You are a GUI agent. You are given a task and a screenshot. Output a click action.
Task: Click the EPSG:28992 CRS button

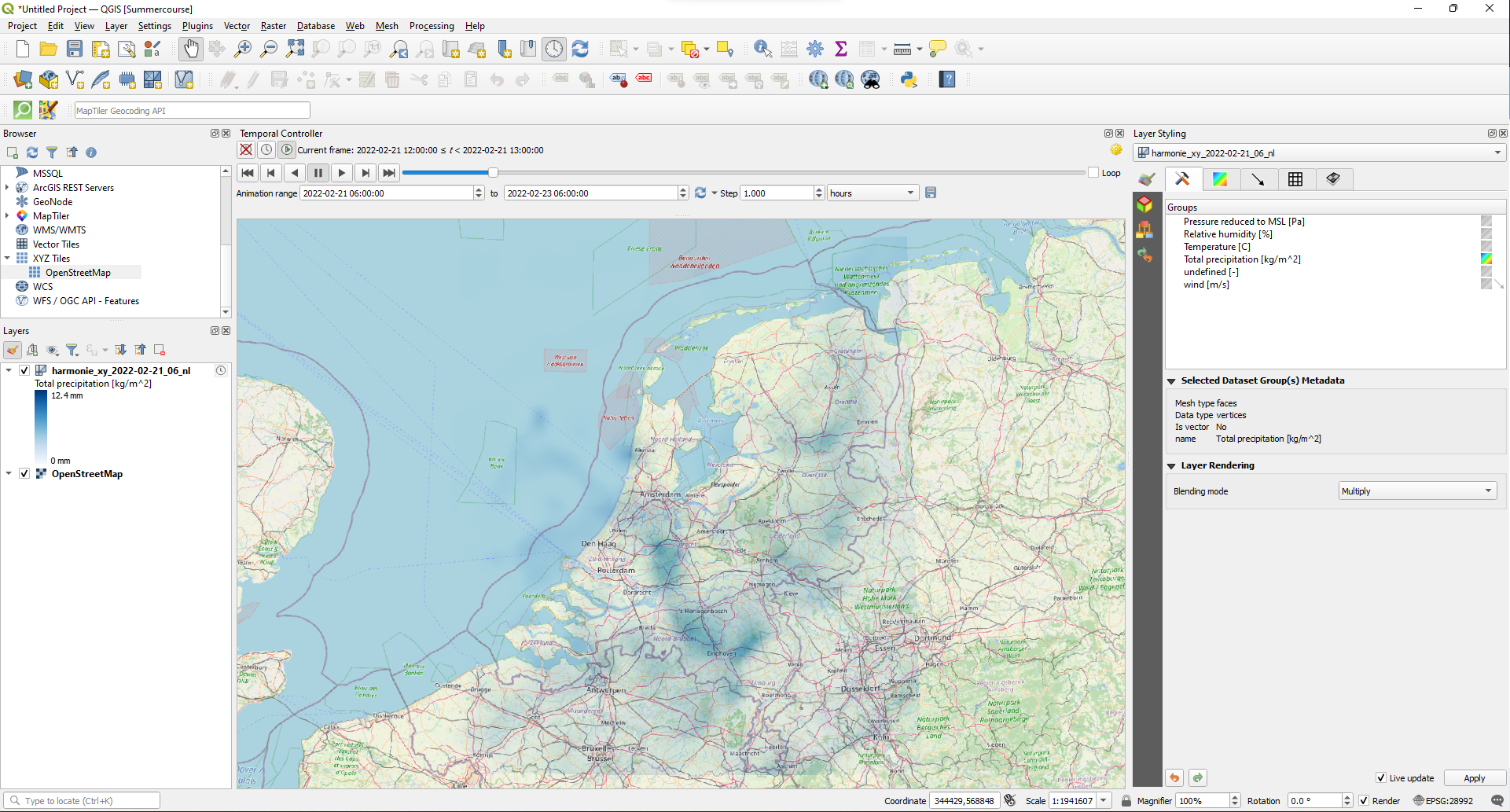tap(1443, 801)
